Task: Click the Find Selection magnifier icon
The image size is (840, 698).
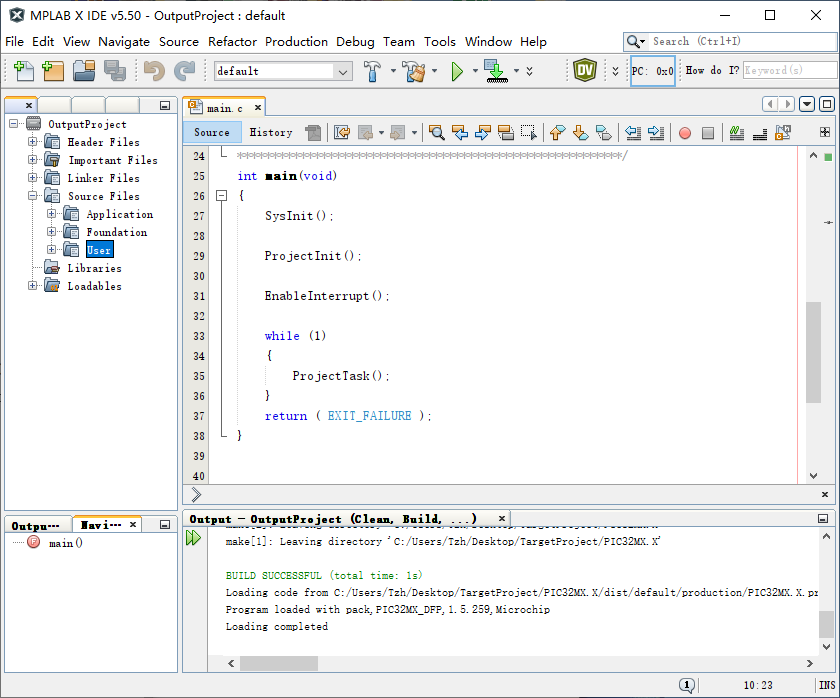Action: point(437,132)
